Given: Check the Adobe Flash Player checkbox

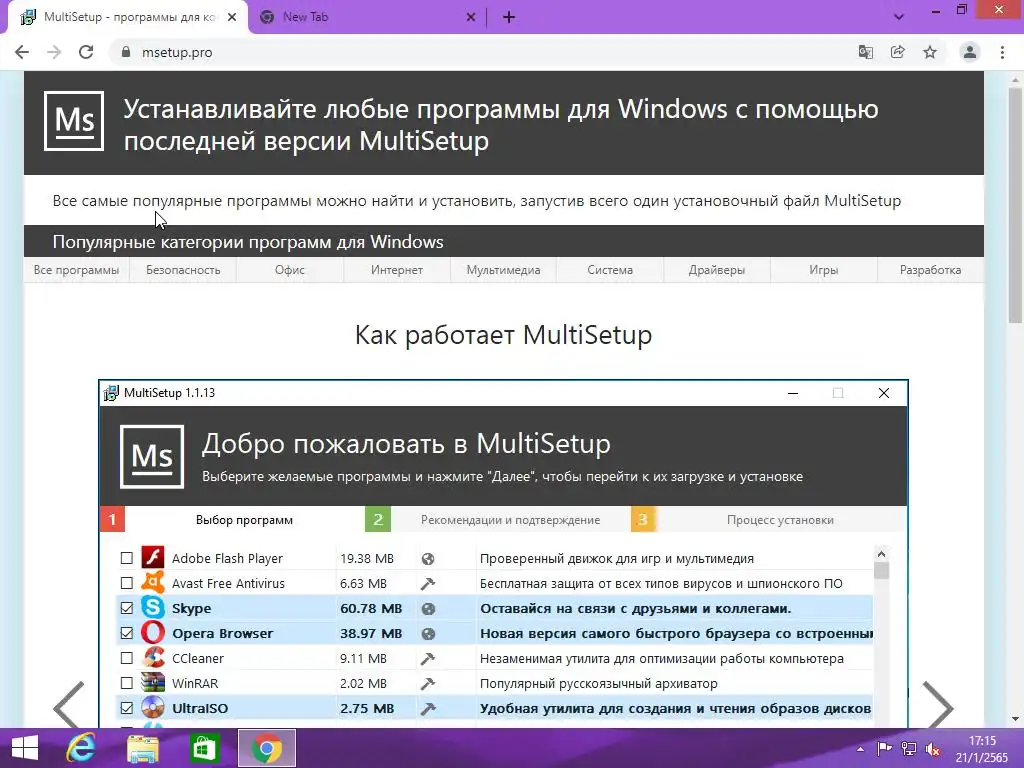Looking at the screenshot, I should point(127,558).
